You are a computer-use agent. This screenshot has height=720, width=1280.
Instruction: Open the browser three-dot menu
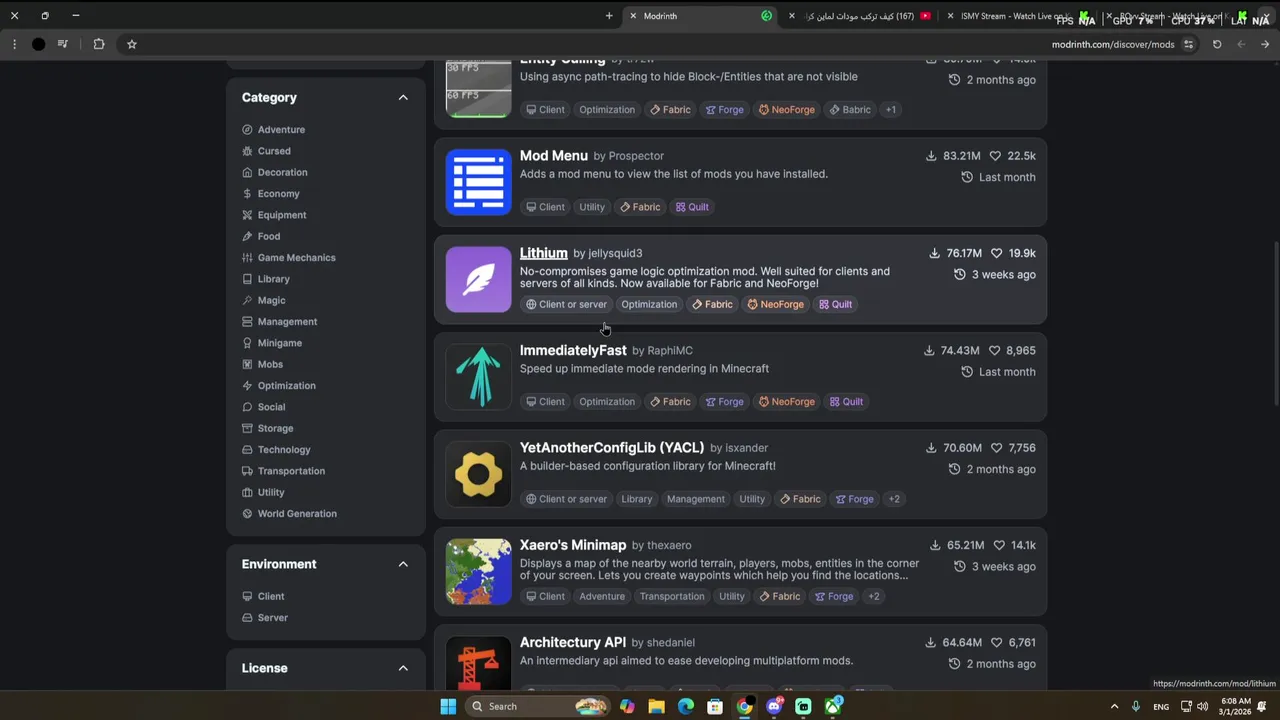click(x=14, y=44)
